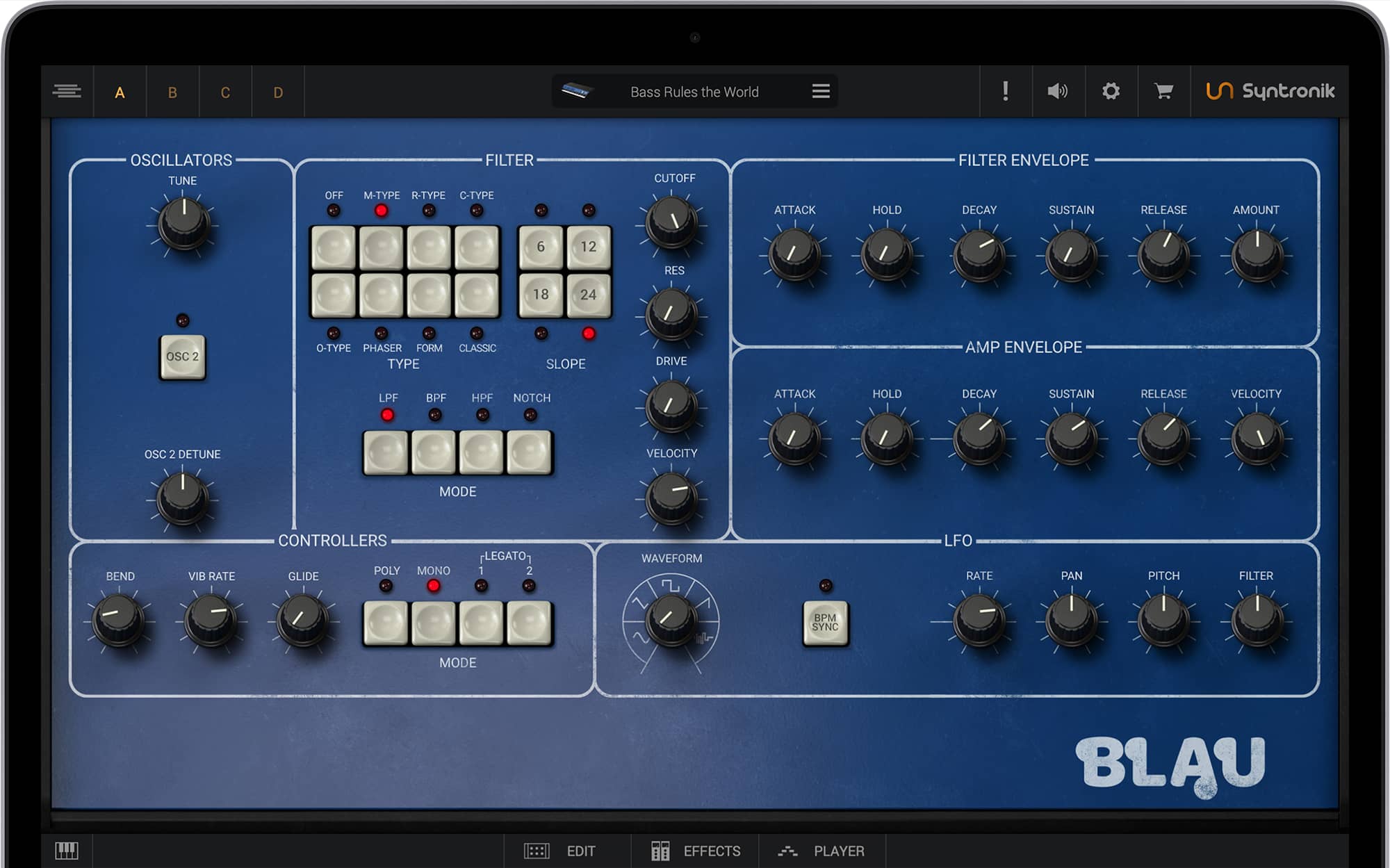This screenshot has width=1390, height=868.
Task: Toggle the OSC 2 button
Action: tap(183, 357)
